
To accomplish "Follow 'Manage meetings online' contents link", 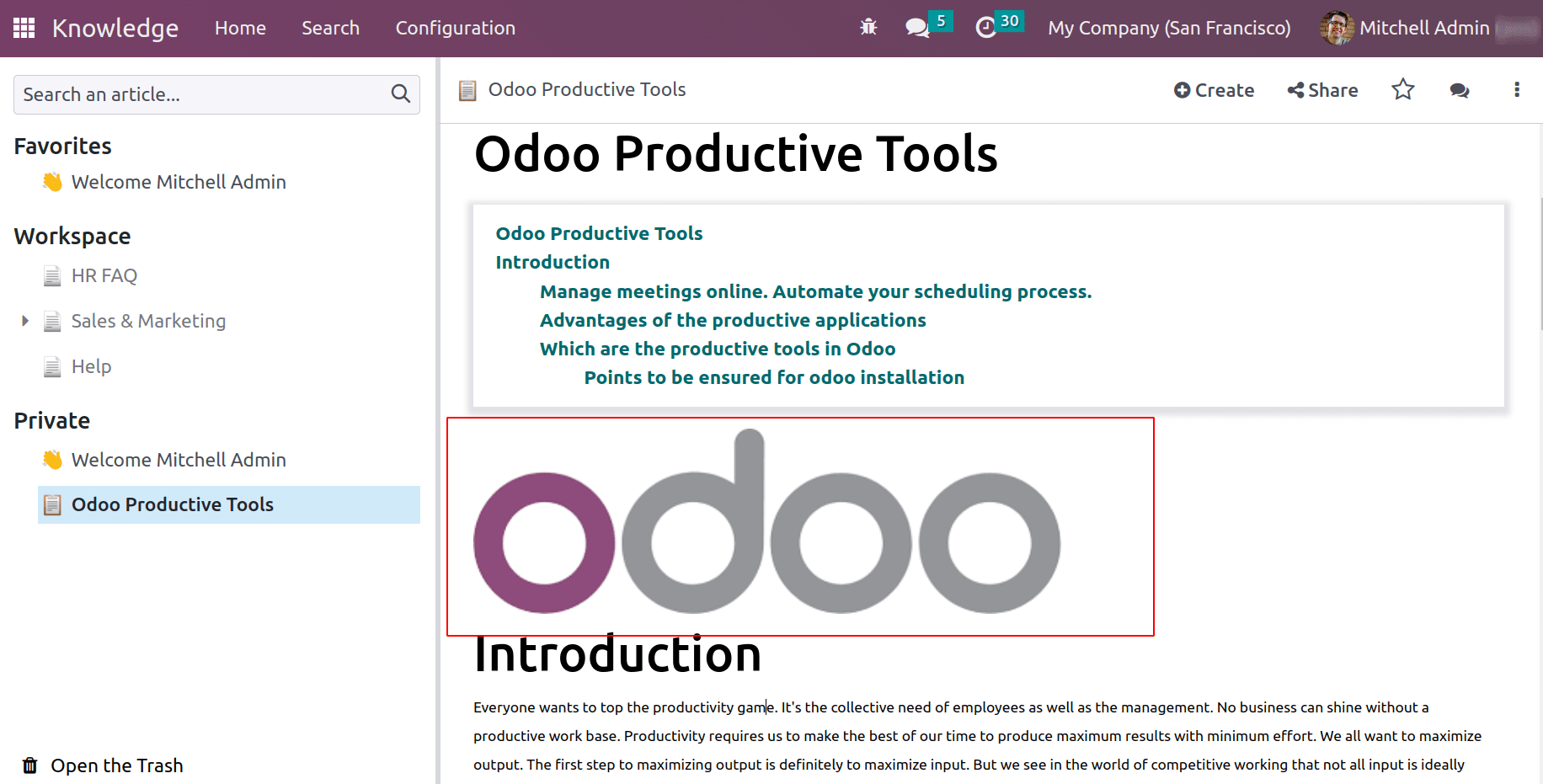I will pyautogui.click(x=815, y=291).
